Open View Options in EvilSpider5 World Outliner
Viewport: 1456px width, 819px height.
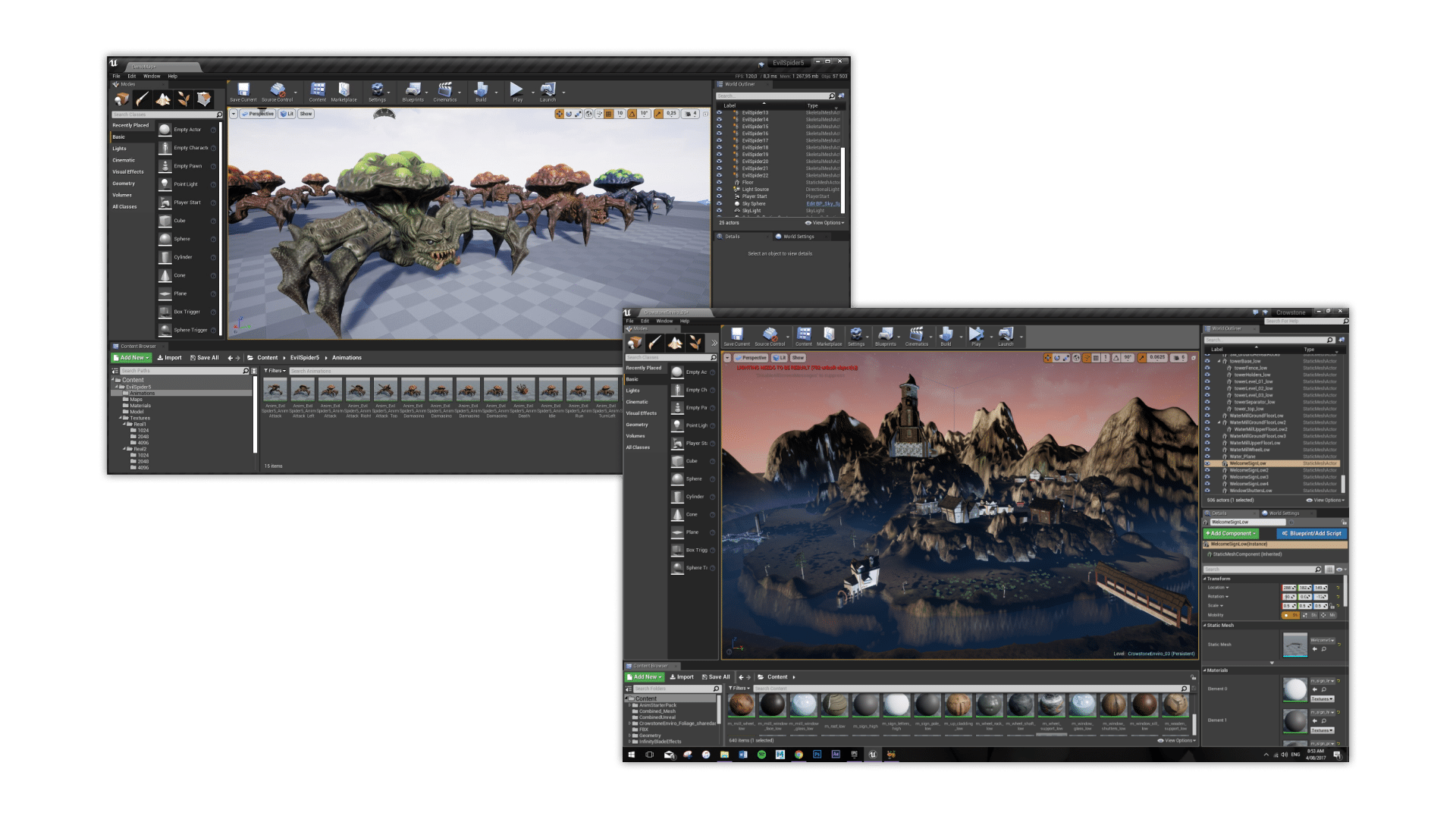pyautogui.click(x=824, y=223)
